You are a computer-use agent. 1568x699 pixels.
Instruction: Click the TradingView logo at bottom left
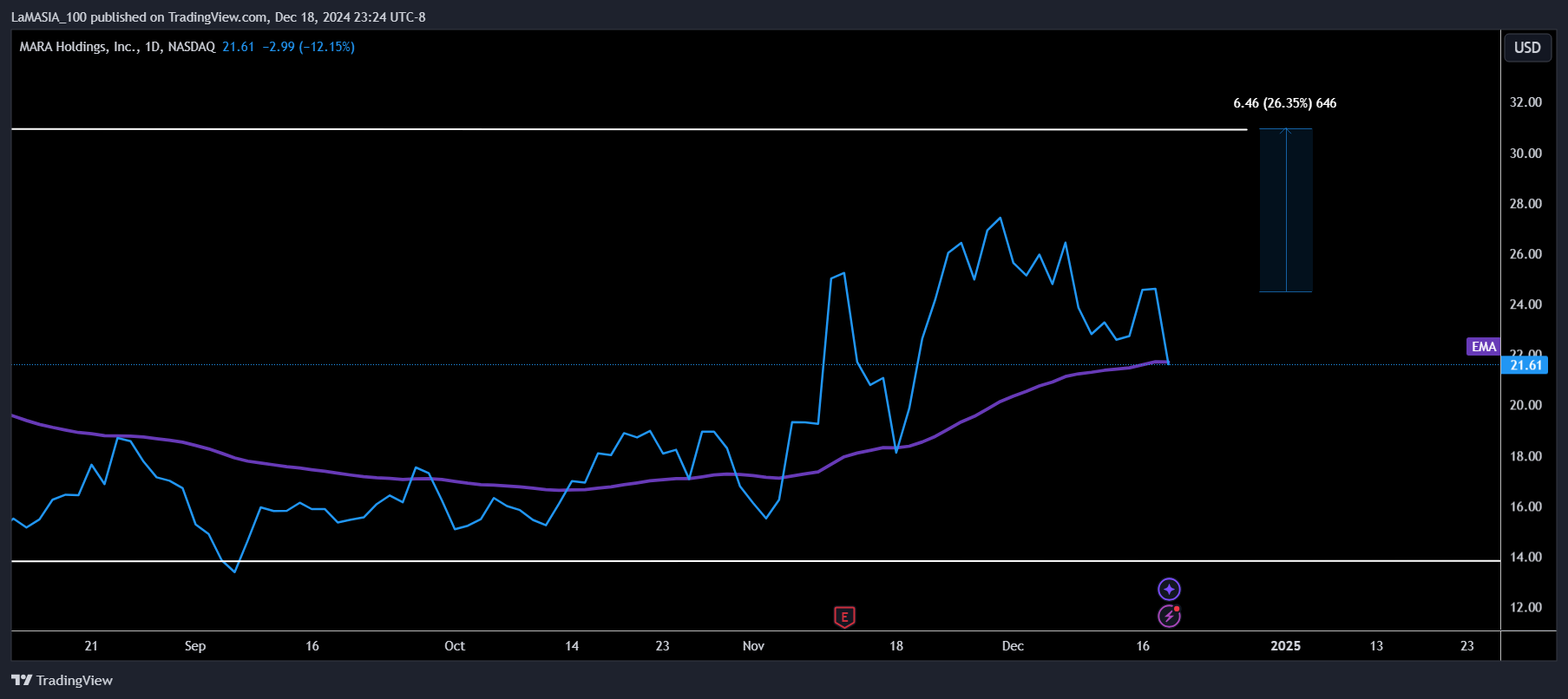pyautogui.click(x=62, y=680)
